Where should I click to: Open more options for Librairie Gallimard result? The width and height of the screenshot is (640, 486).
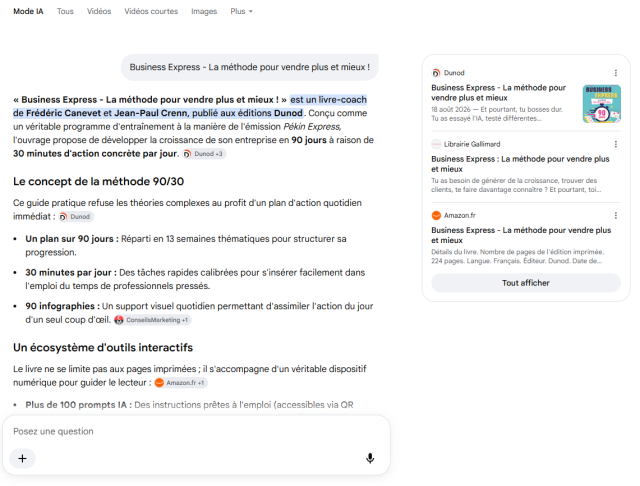(x=616, y=144)
